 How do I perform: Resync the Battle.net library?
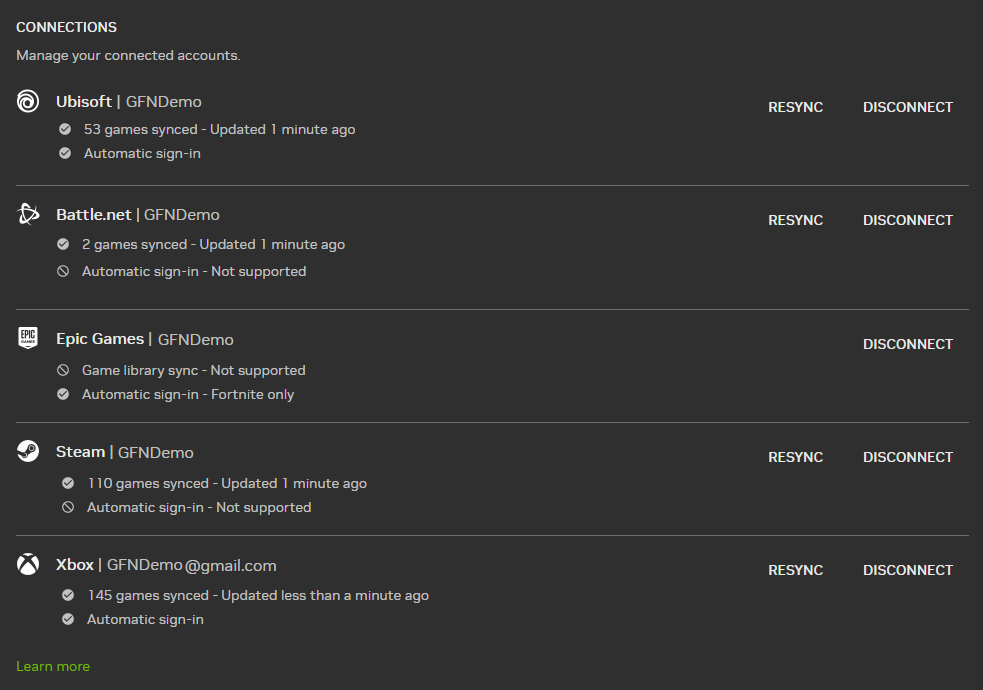795,220
